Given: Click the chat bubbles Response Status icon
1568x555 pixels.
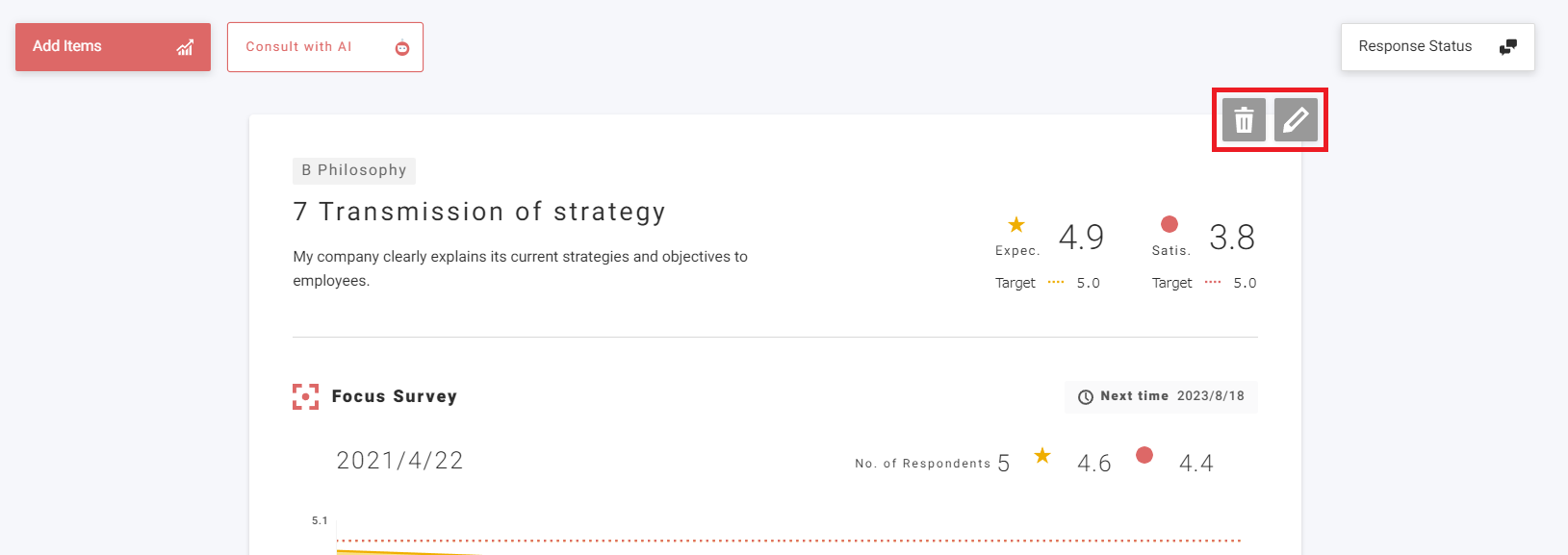Looking at the screenshot, I should click(1508, 47).
